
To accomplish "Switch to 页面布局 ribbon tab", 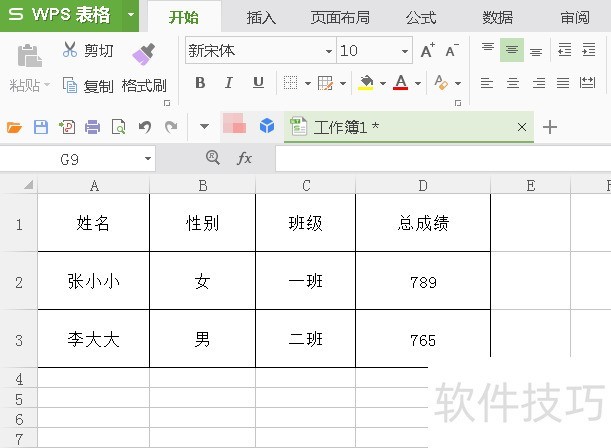I will click(340, 18).
